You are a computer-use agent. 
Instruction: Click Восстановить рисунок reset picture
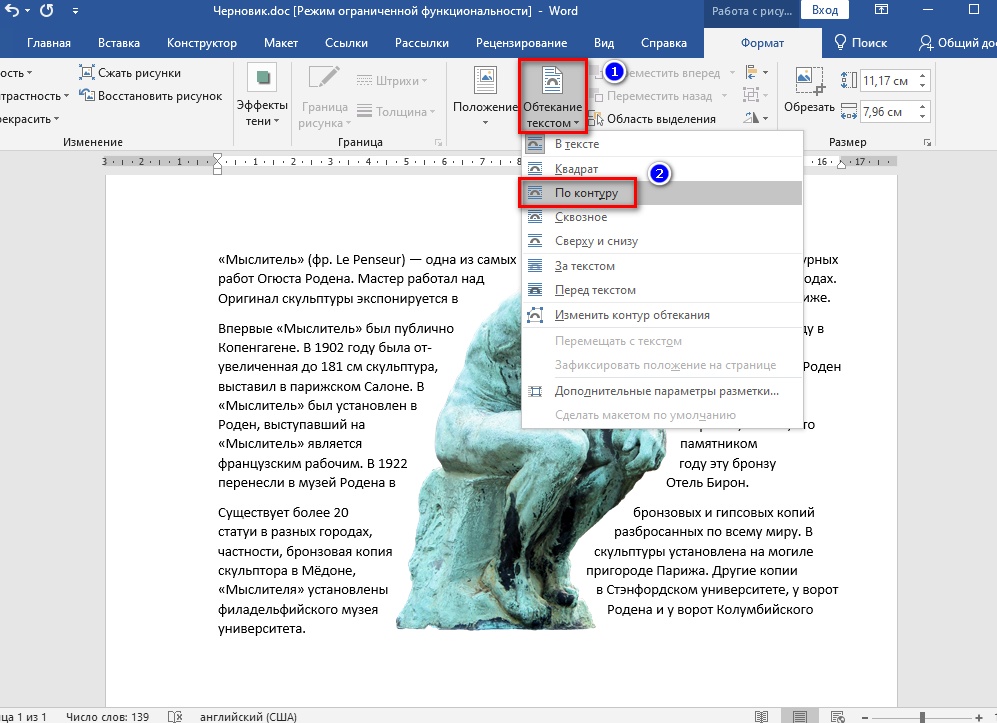(151, 96)
